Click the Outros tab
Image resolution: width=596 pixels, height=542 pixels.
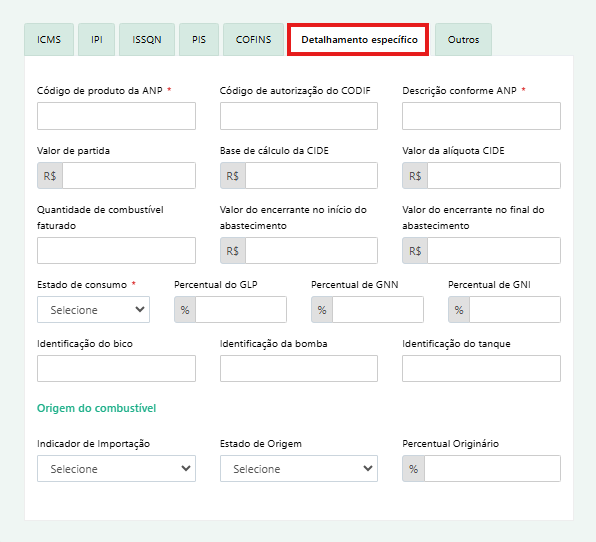tap(463, 40)
